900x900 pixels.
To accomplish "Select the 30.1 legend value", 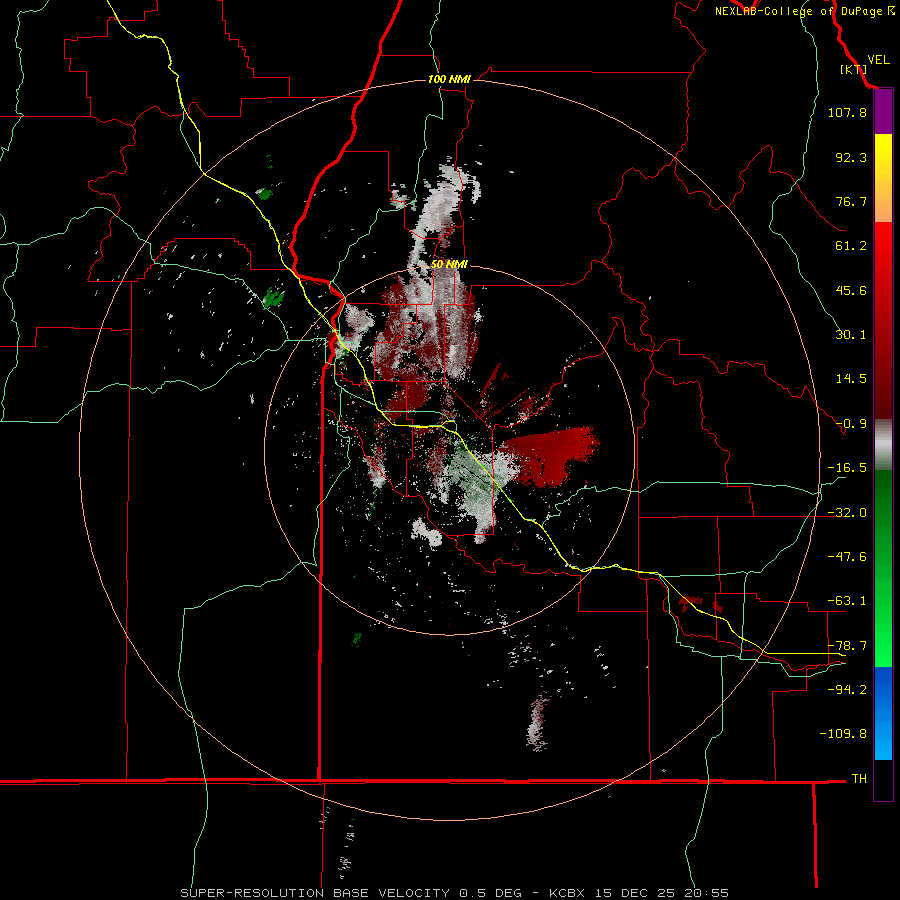I will pyautogui.click(x=851, y=335).
